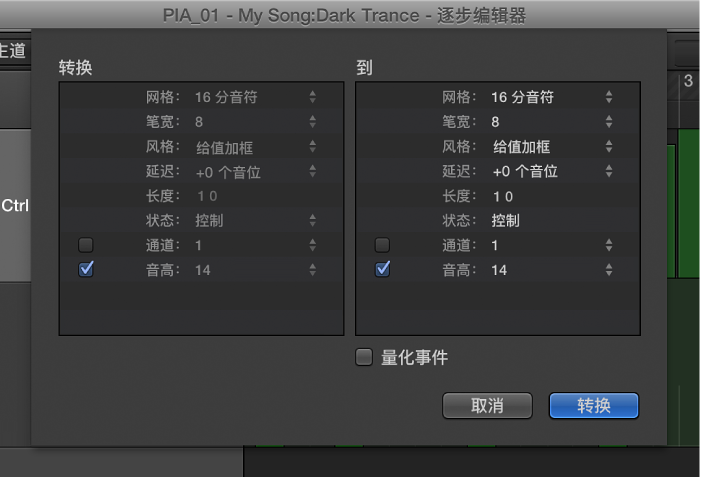The image size is (702, 480).
Task: Uncheck 音高 checkbox in left 转换 panel
Action: point(86,269)
